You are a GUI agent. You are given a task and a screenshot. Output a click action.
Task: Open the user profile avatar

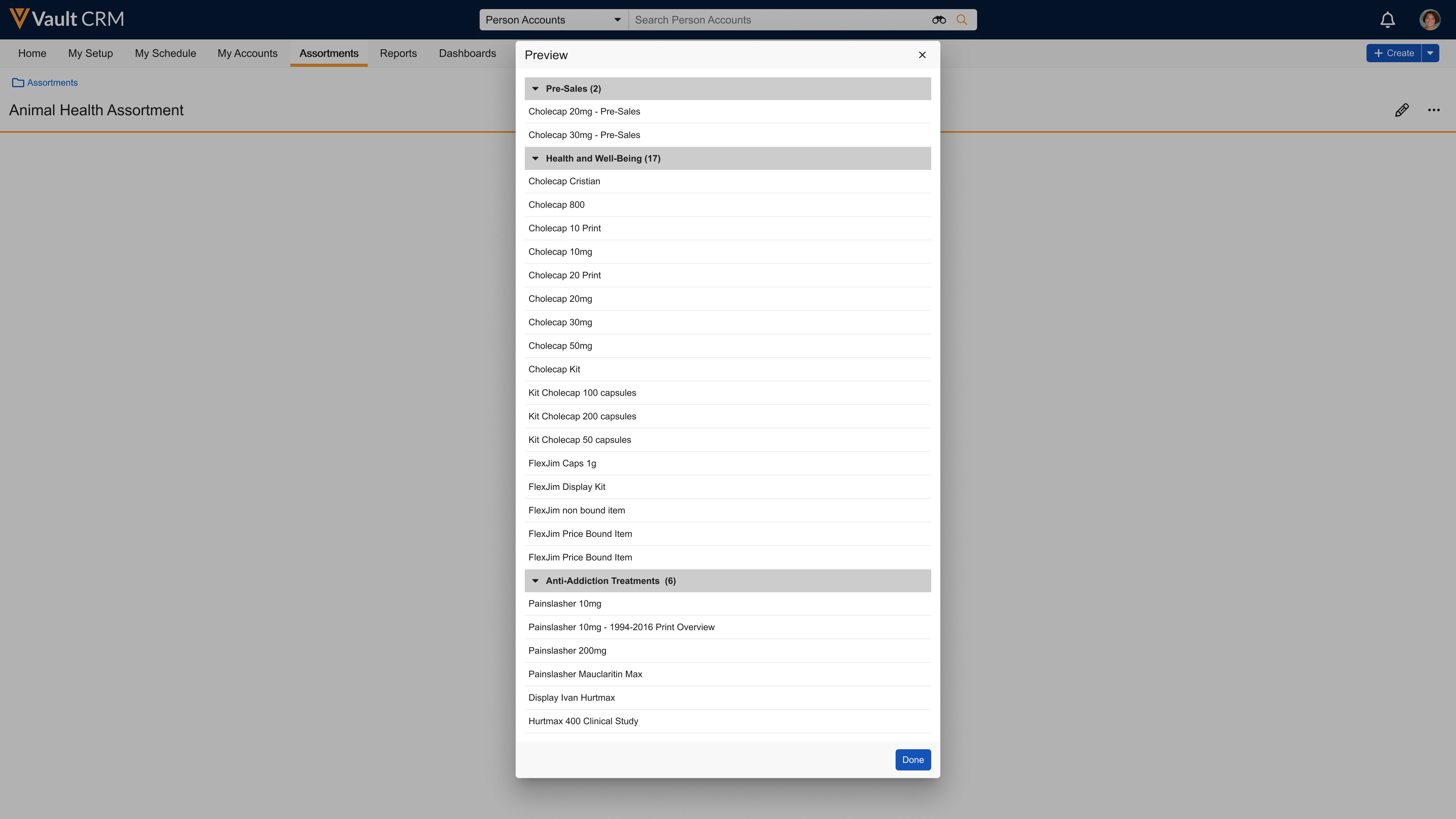point(1429,20)
